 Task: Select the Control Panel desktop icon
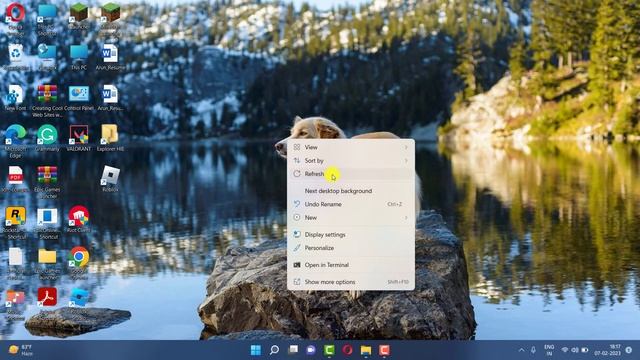[x=79, y=97]
